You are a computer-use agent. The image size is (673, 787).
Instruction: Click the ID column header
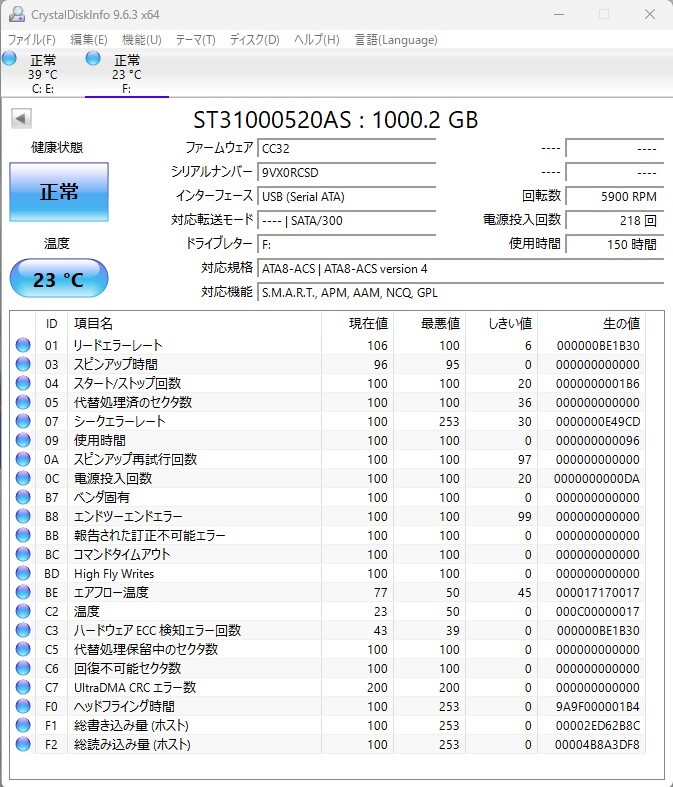tap(51, 324)
